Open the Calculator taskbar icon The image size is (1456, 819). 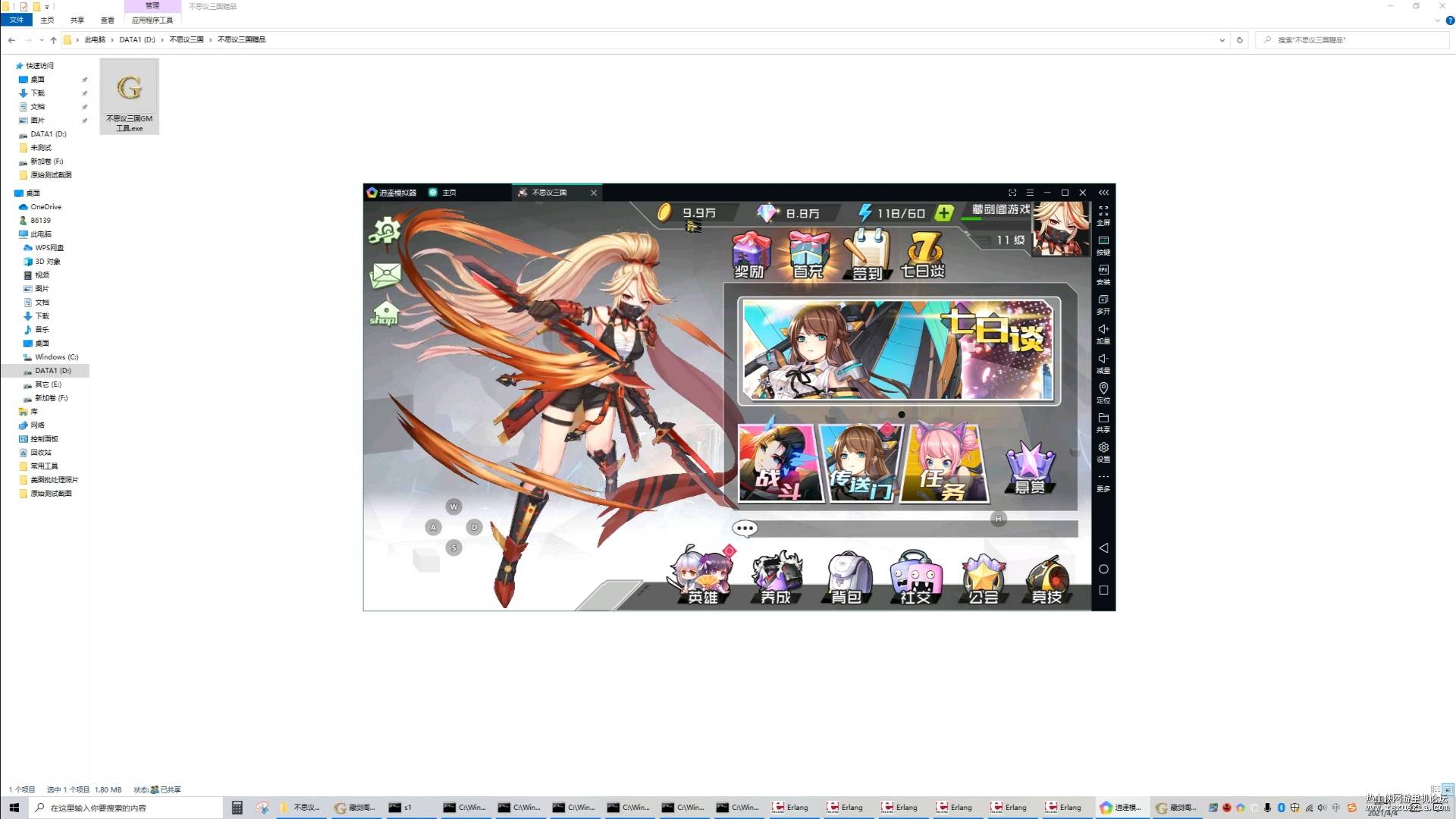point(237,808)
